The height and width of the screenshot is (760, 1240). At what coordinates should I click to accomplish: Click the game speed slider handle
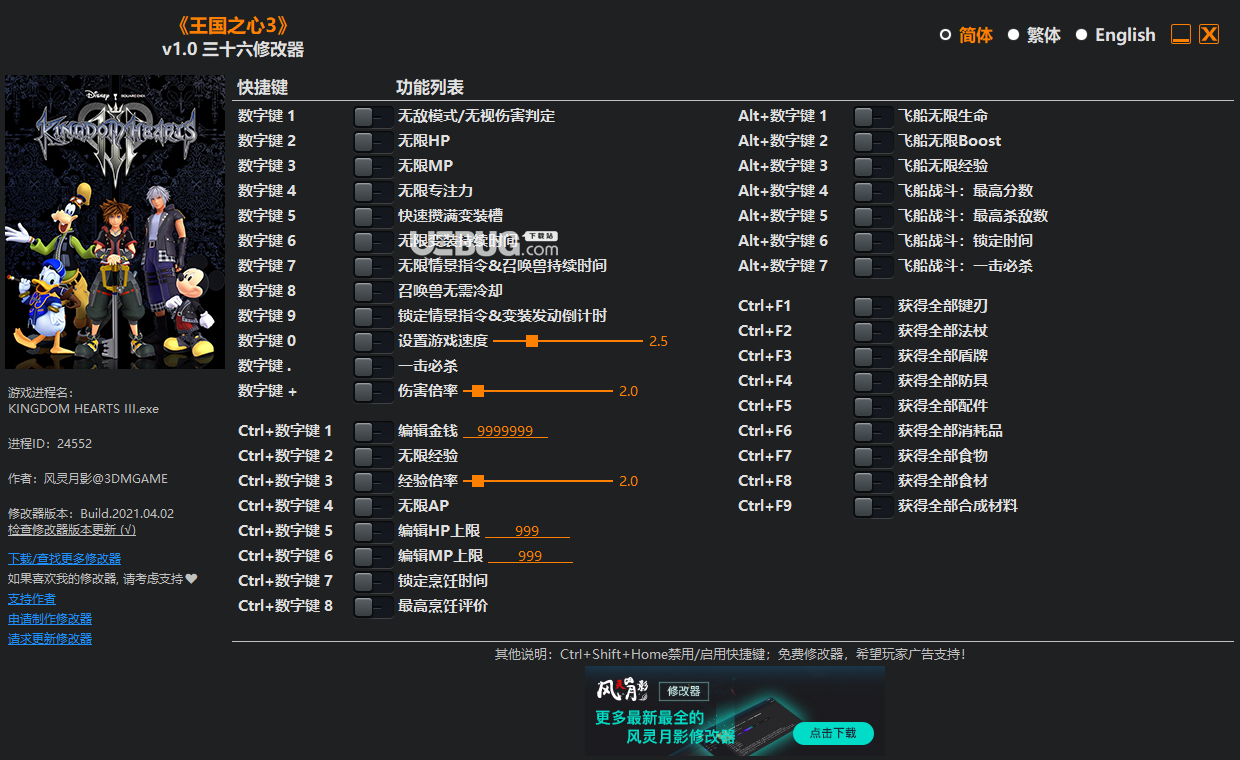click(x=532, y=341)
